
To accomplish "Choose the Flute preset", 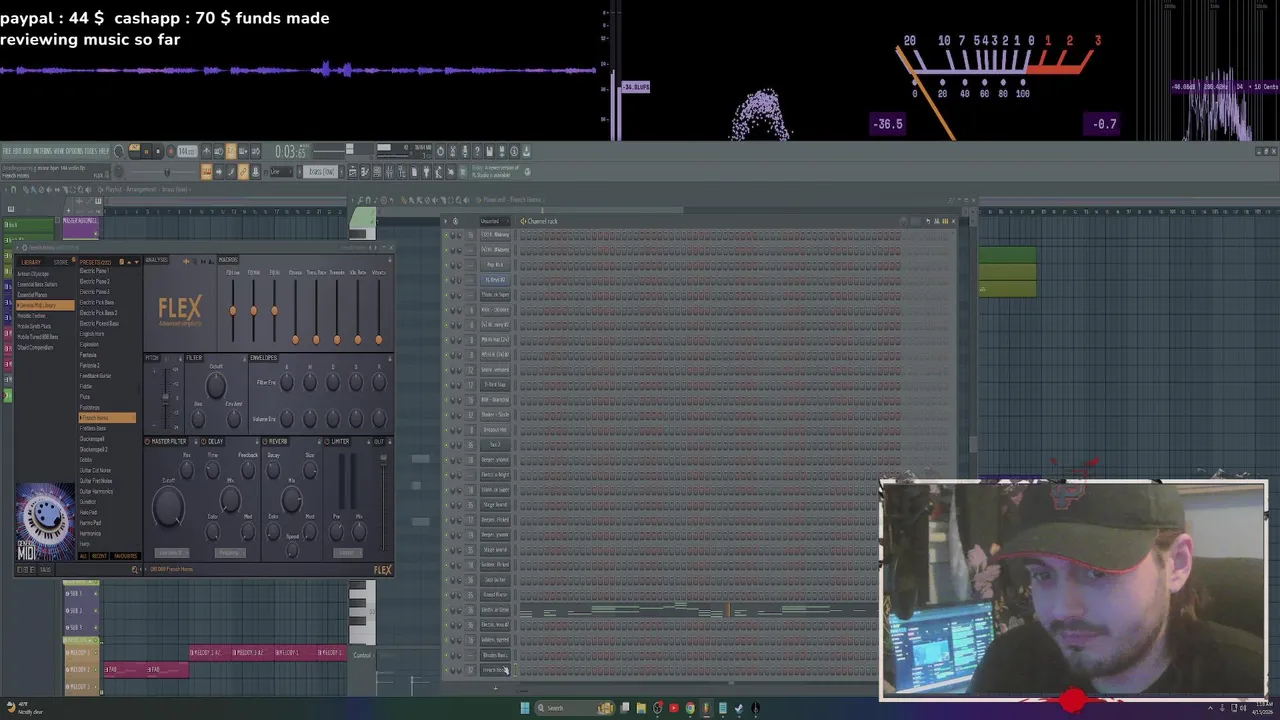I will tap(85, 397).
